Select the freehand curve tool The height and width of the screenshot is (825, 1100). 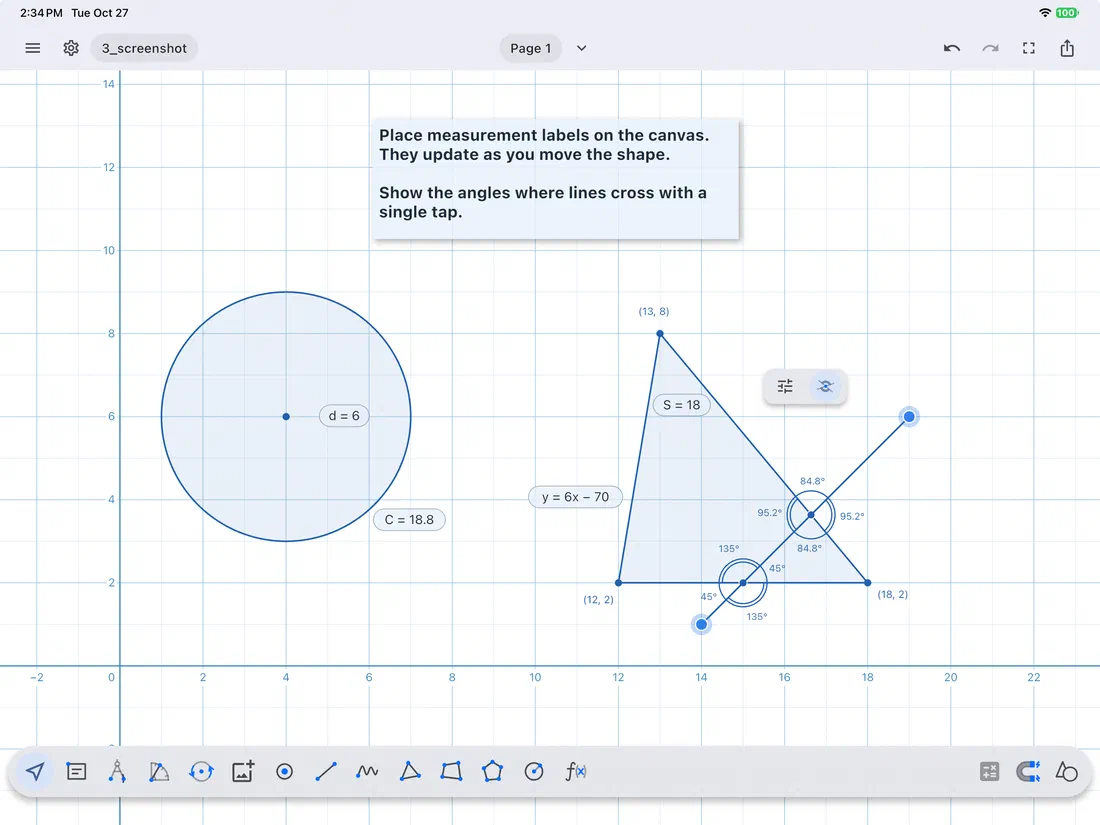[x=367, y=772]
